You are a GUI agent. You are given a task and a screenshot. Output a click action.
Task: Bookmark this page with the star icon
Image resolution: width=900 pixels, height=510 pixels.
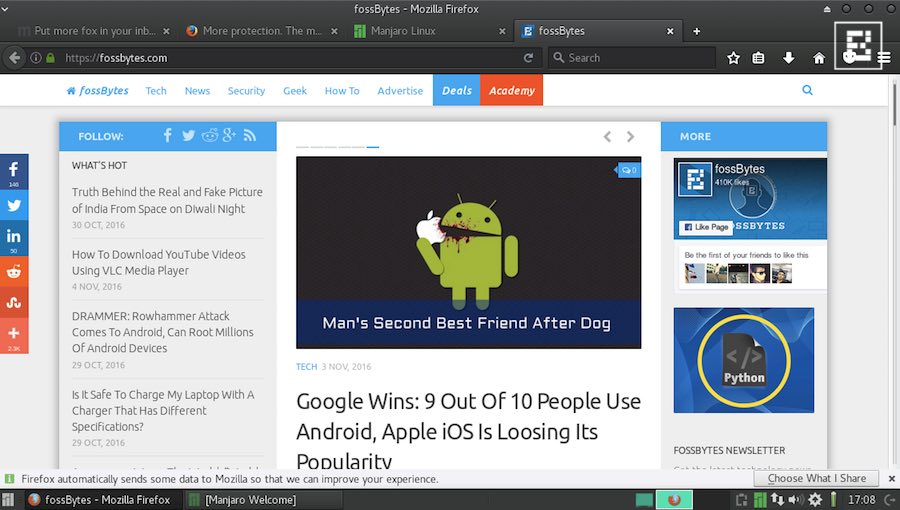[733, 58]
